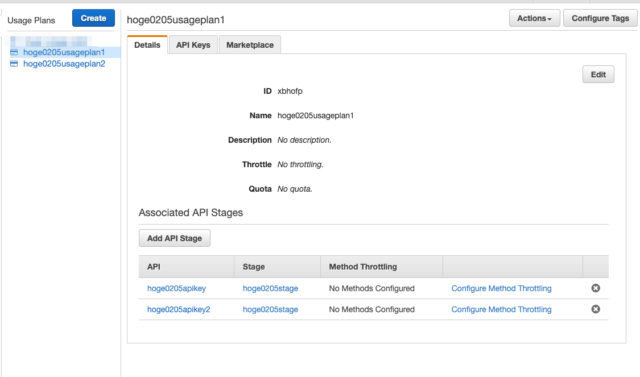
Task: Select hoge0205usageplan1 in the sidebar list
Action: point(64,52)
